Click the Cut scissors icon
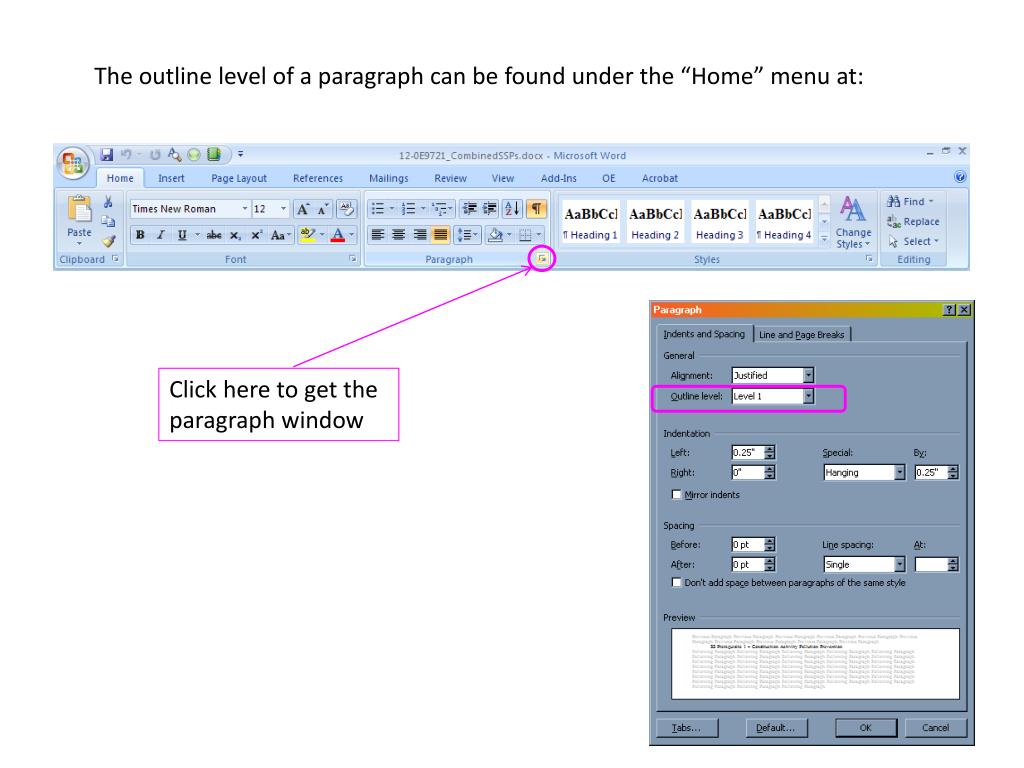The image size is (1024, 768). tap(108, 202)
